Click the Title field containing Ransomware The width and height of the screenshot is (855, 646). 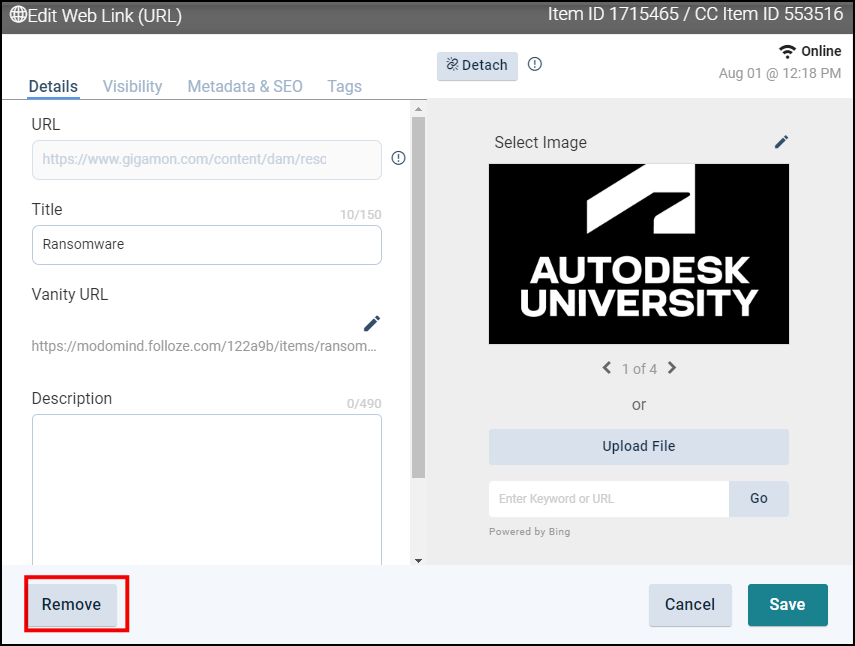point(206,244)
